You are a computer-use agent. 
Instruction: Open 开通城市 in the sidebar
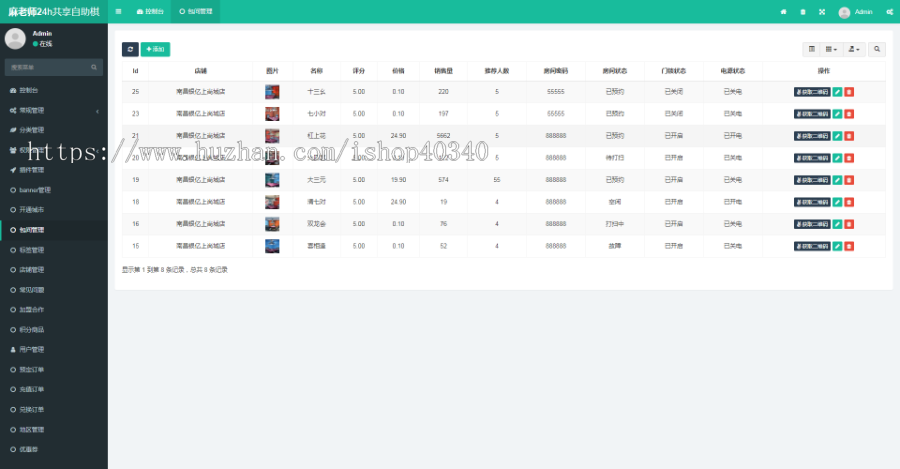[54, 210]
